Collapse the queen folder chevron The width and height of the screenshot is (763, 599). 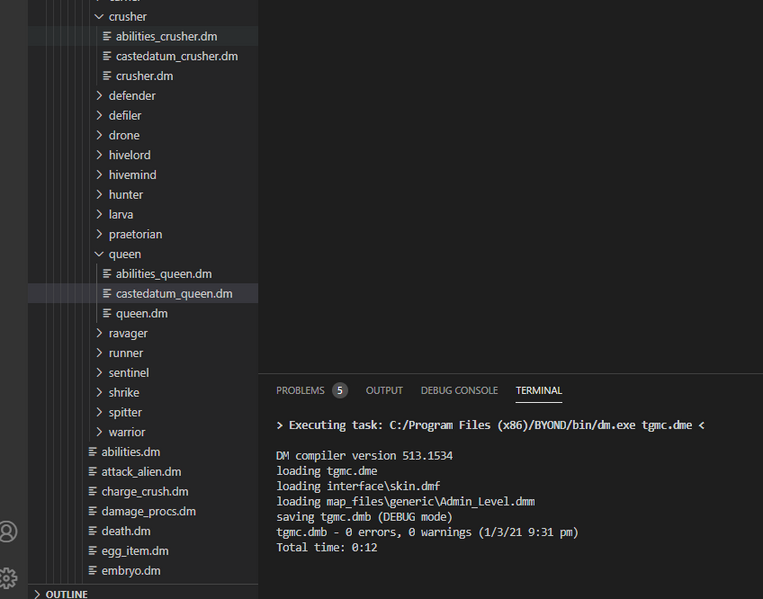(x=99, y=254)
